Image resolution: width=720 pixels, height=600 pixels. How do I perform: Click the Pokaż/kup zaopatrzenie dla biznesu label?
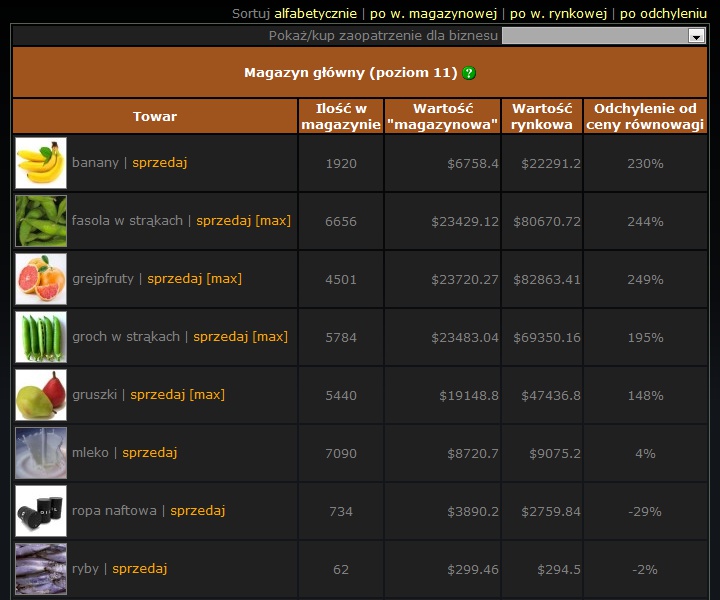(383, 35)
